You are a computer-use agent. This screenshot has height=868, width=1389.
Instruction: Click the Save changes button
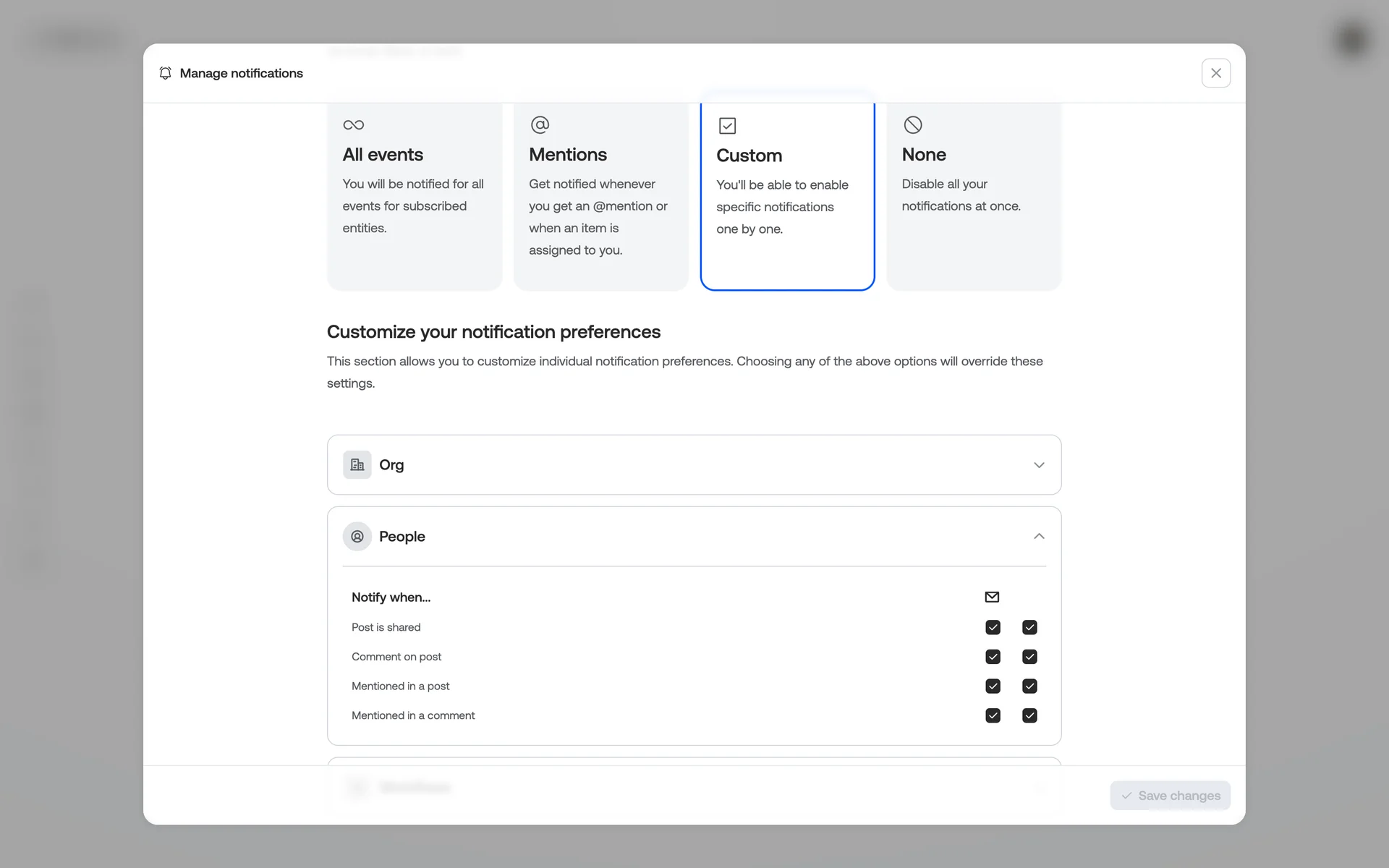[1170, 796]
